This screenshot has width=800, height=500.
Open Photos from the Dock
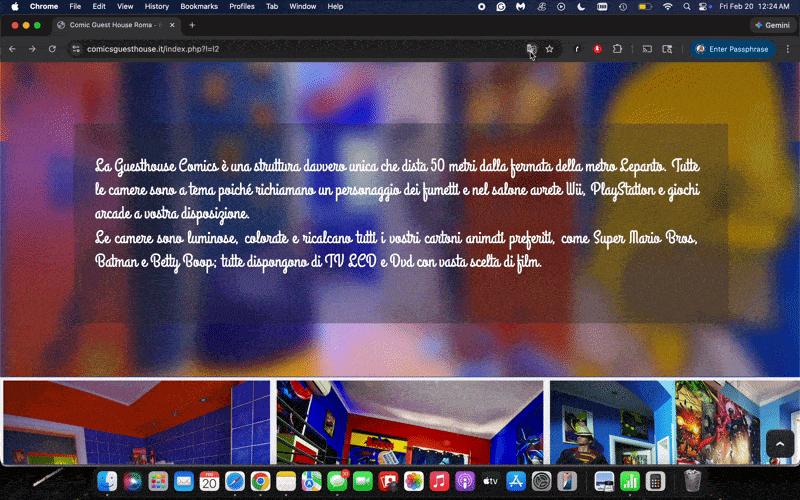(414, 481)
